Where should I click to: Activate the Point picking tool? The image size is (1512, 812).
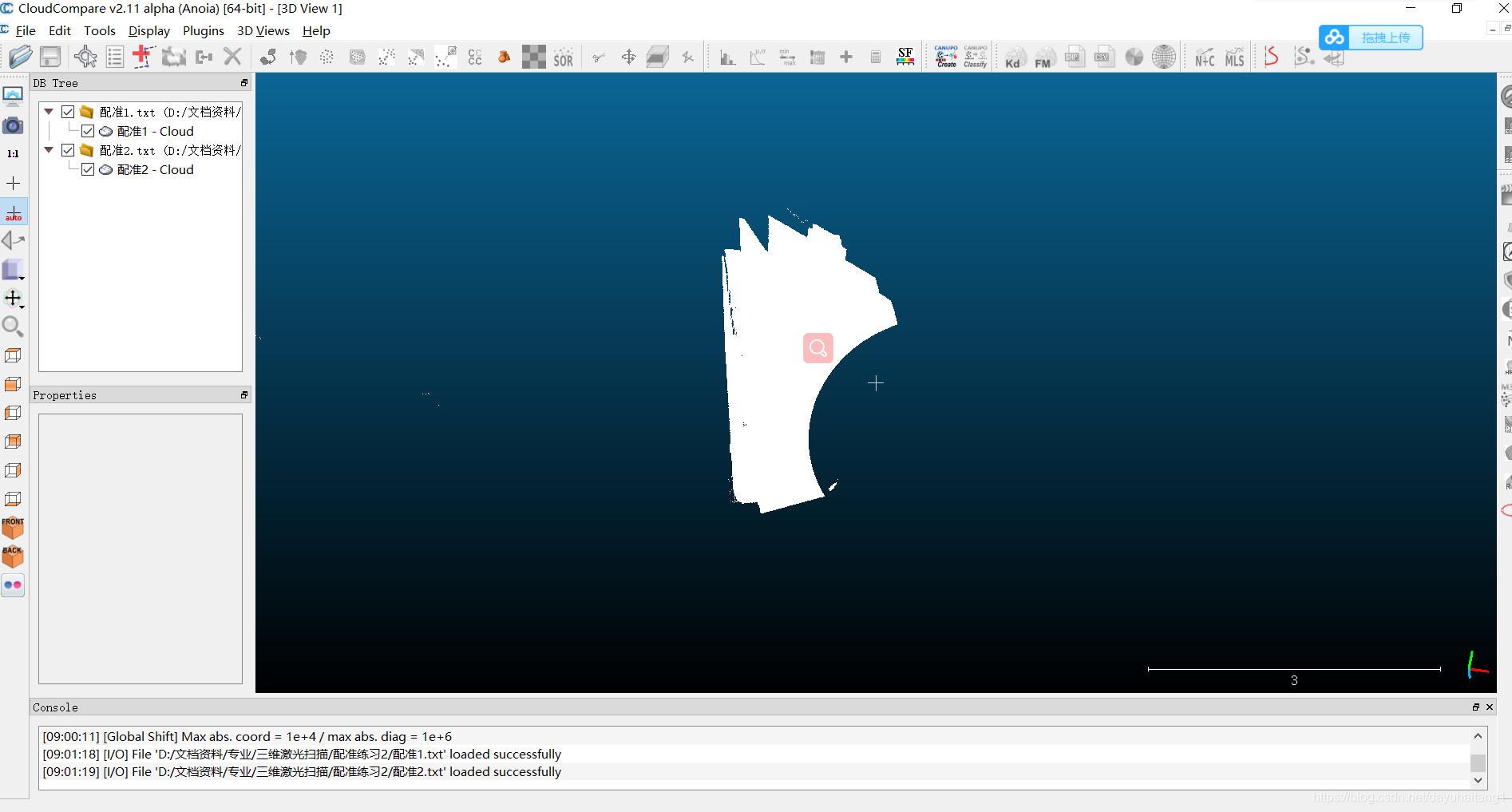click(85, 57)
